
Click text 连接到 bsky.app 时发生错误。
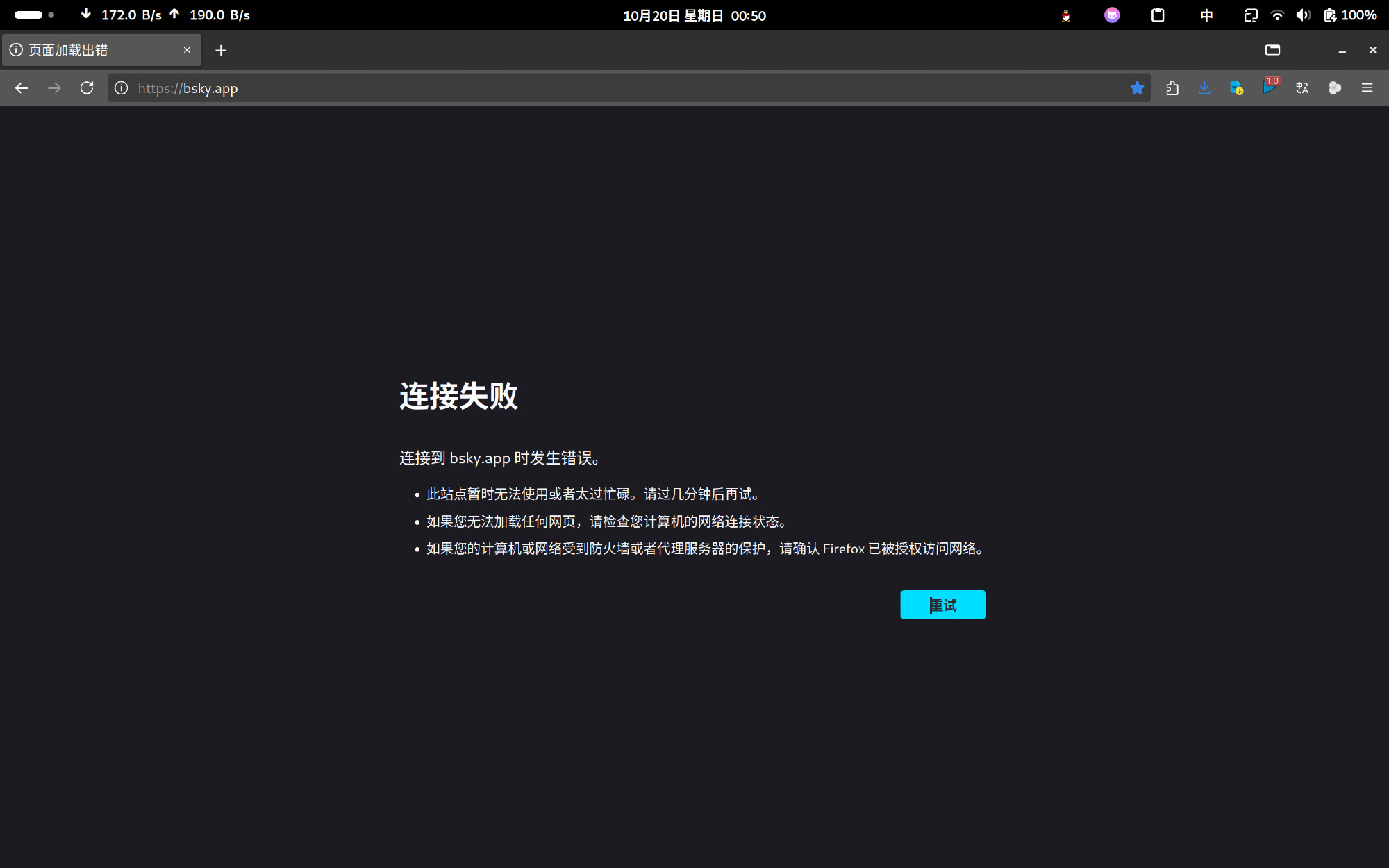(x=500, y=458)
